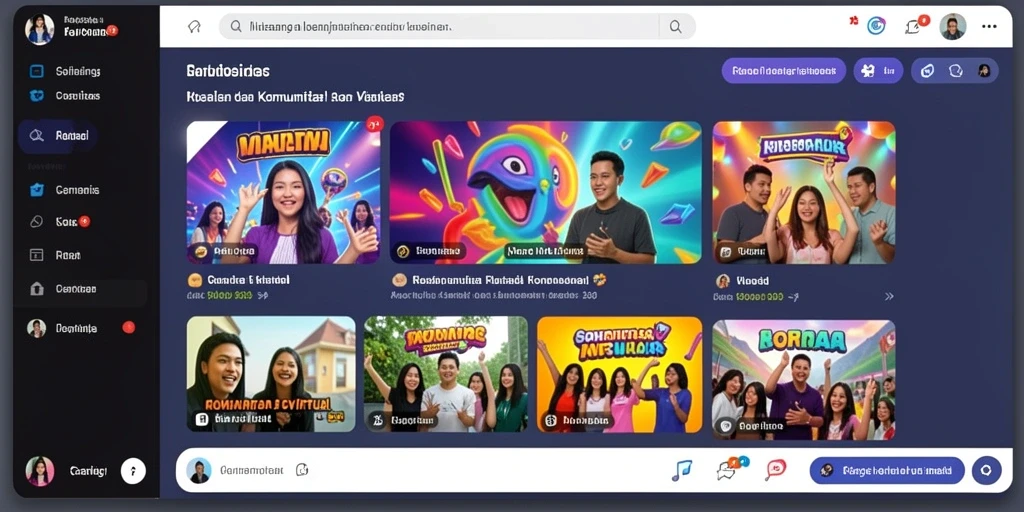Click the round icon button at bottom right corner
Screen dimensions: 1024x512
[986, 470]
